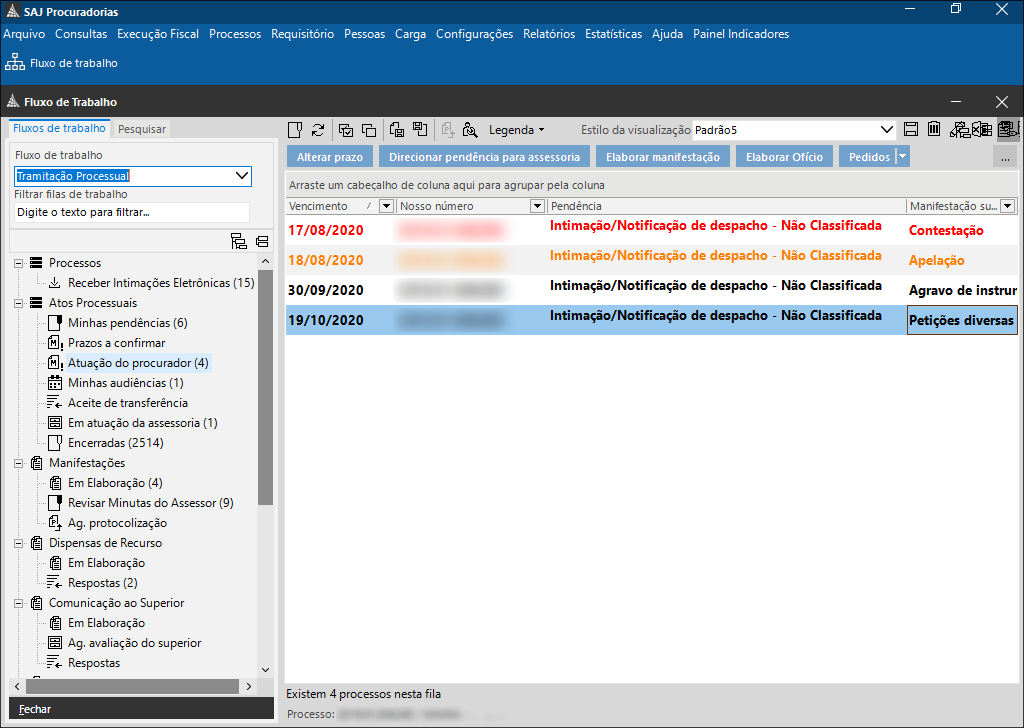
Task: Open the Estilo da visualização dropdown
Action: pyautogui.click(x=886, y=130)
